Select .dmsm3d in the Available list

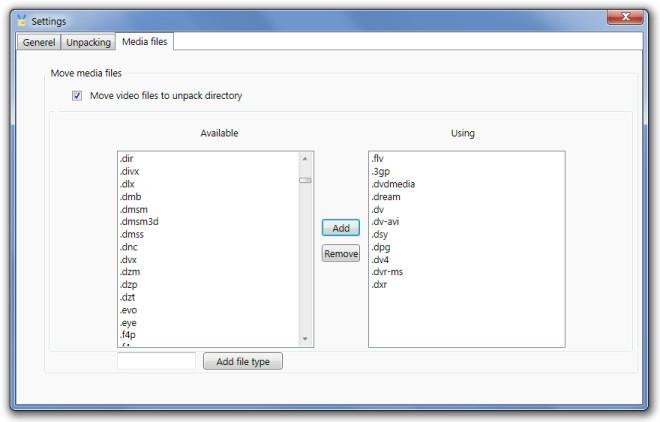[x=139, y=222]
